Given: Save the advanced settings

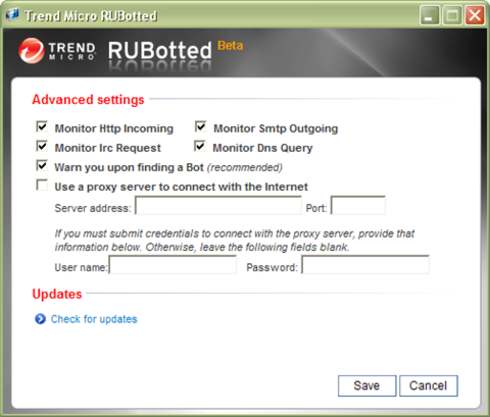Looking at the screenshot, I should pyautogui.click(x=367, y=386).
